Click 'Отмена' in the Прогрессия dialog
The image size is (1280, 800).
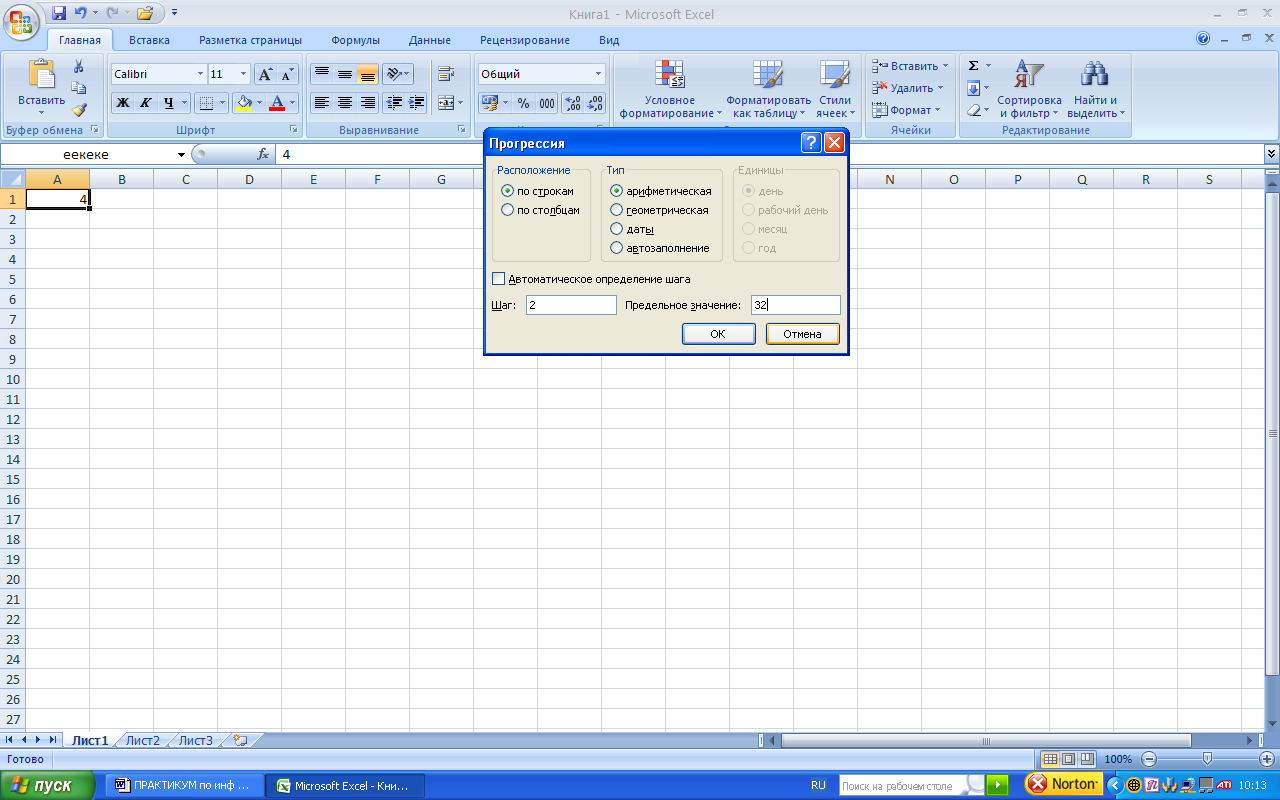[802, 334]
